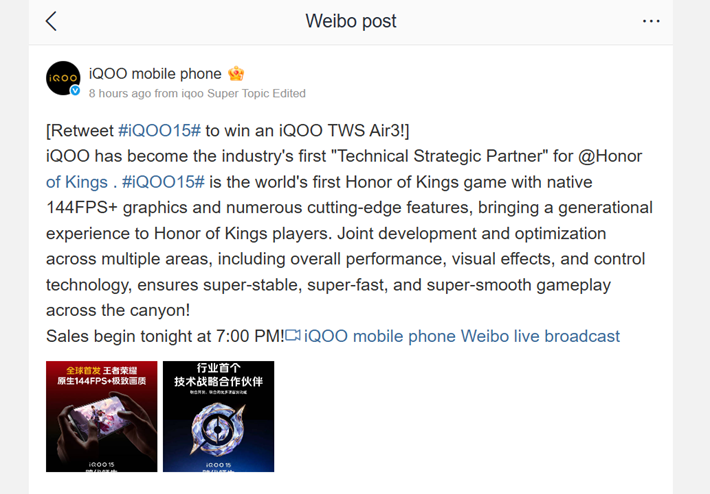Open the red Honor of Kings 144FPS image

pyautogui.click(x=101, y=416)
